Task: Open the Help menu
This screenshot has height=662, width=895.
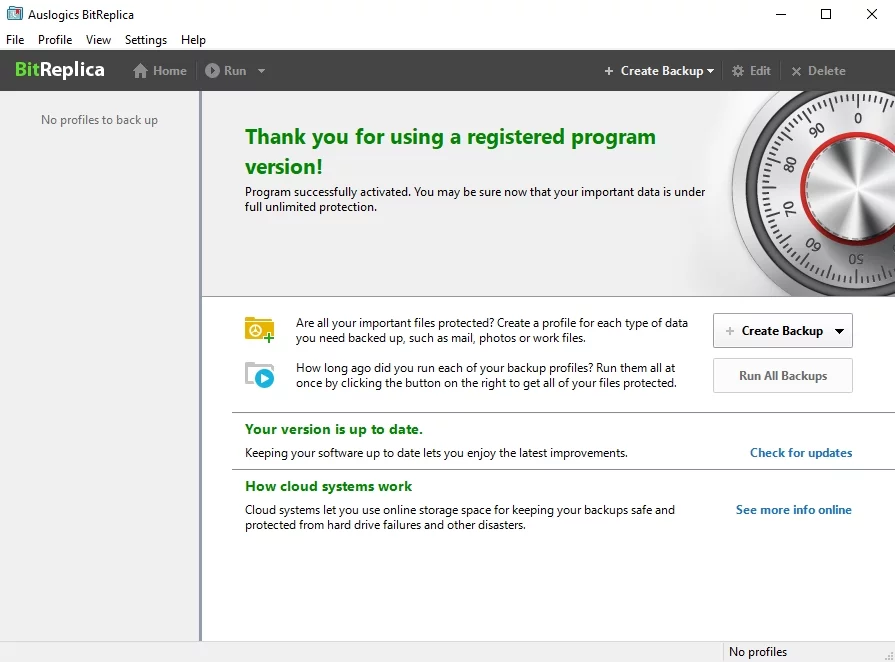Action: click(x=193, y=40)
